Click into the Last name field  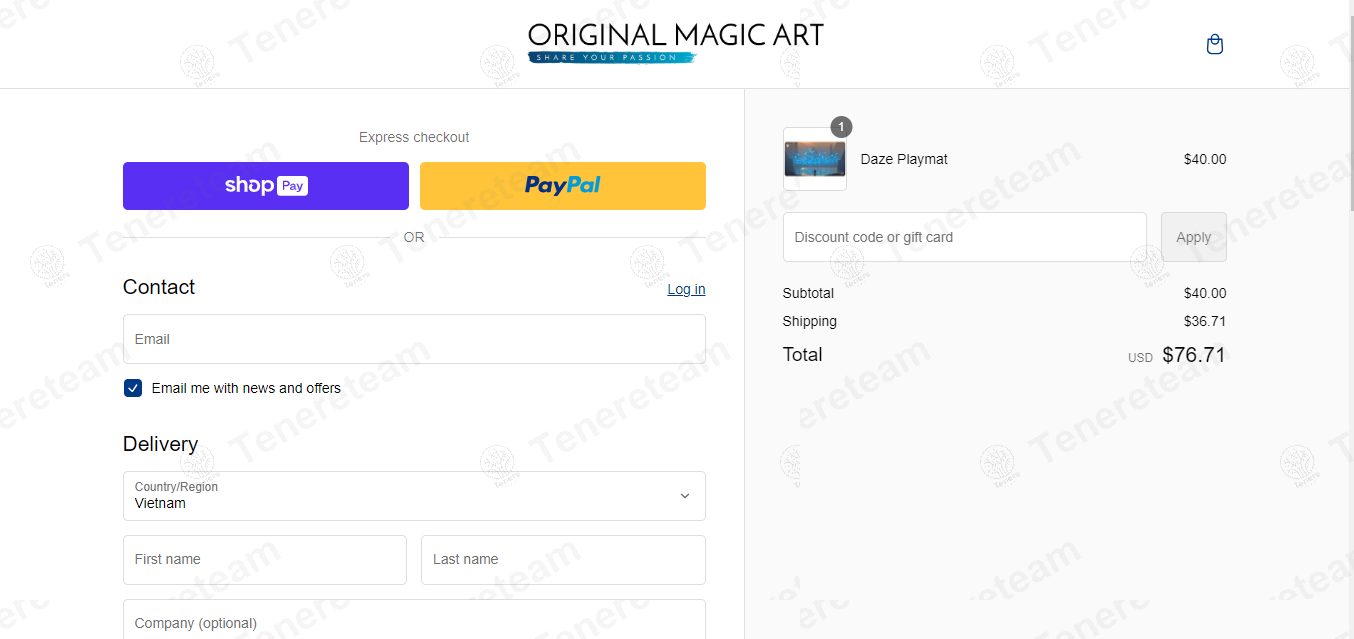[563, 560]
